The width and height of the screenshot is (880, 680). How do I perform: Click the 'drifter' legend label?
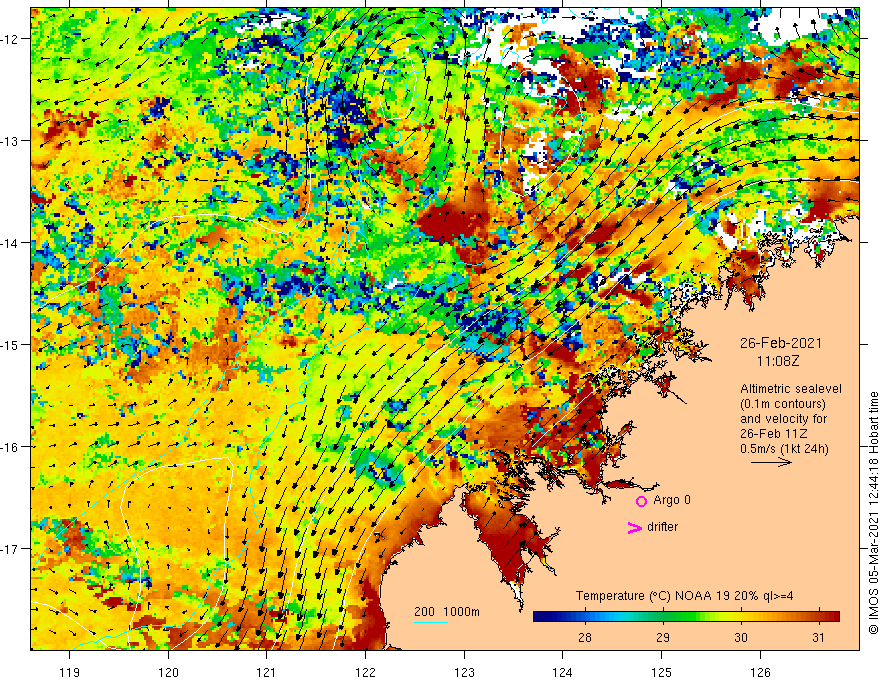(x=662, y=527)
